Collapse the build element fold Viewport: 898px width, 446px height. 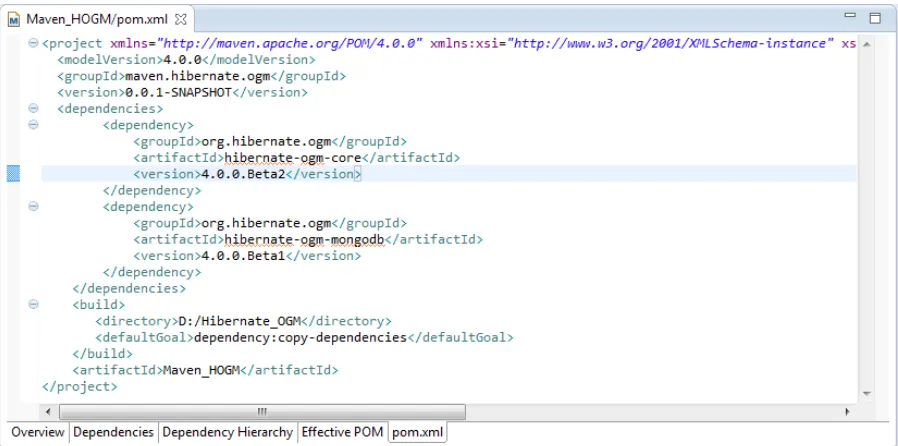click(33, 305)
